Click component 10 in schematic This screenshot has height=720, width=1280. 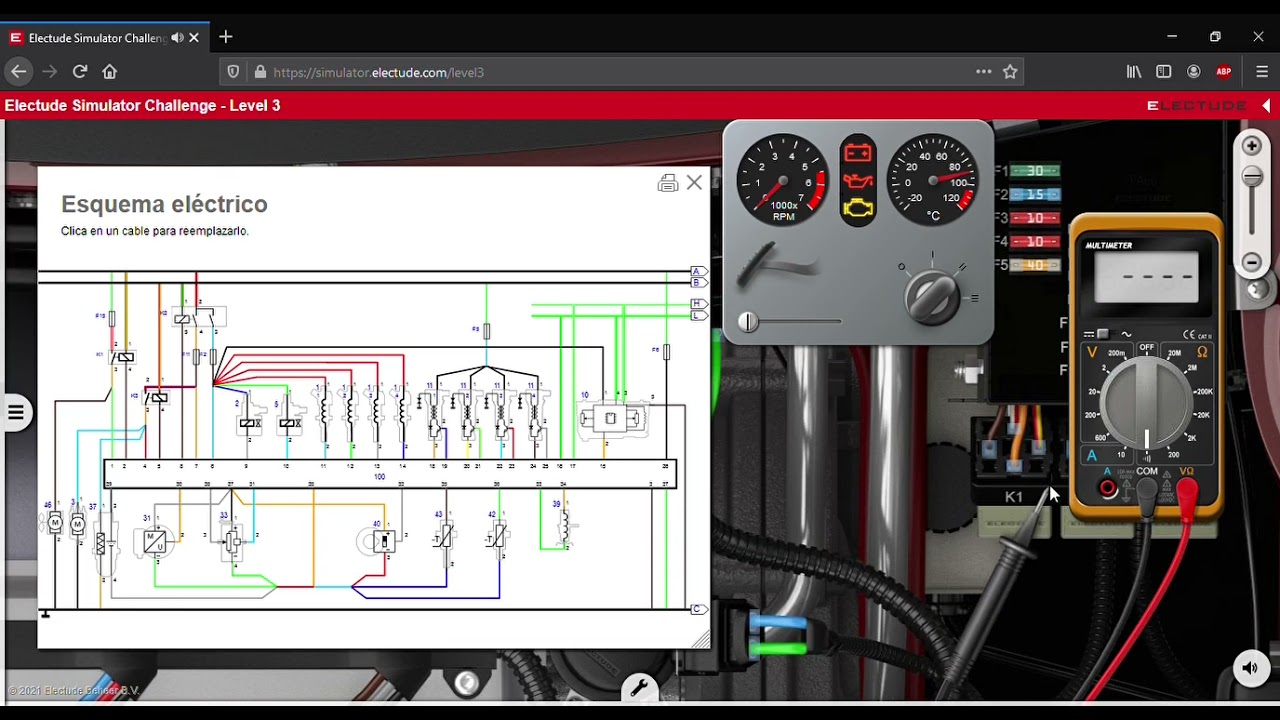611,419
